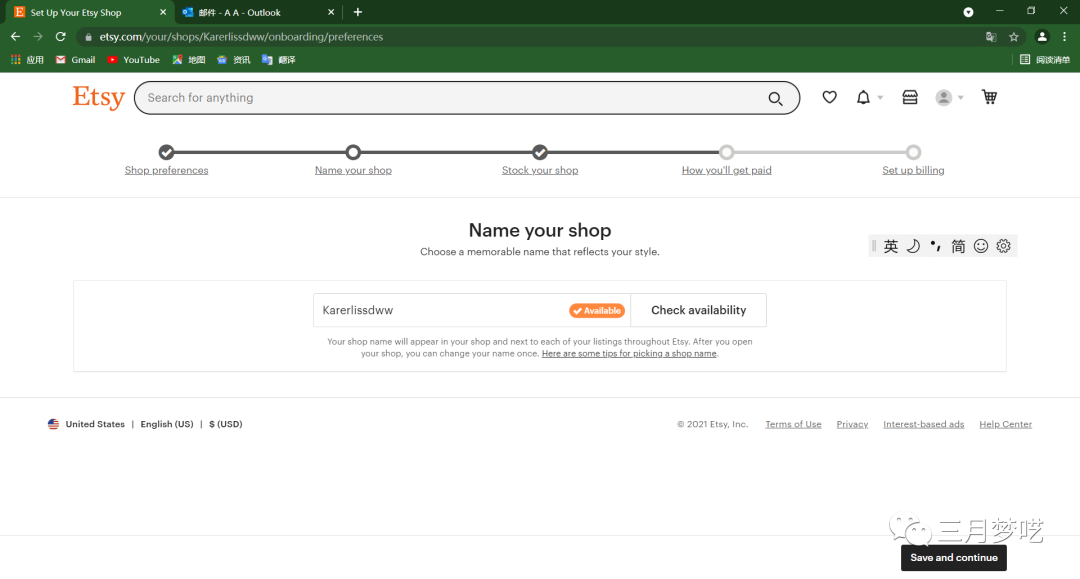The width and height of the screenshot is (1080, 579).
Task: Toggle IME English/Chinese mode button
Action: pyautogui.click(x=891, y=246)
